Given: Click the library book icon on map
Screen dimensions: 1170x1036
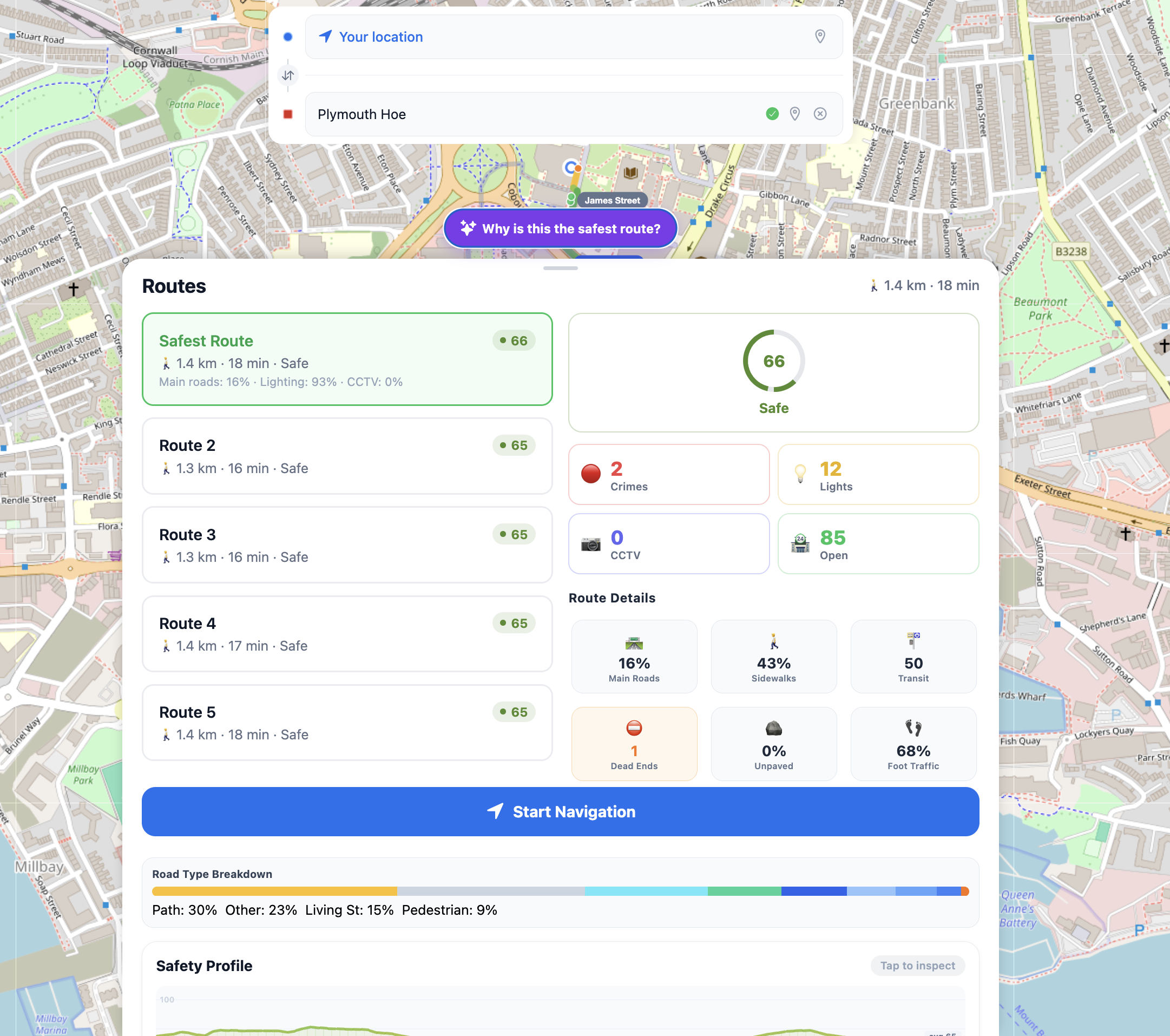Looking at the screenshot, I should coord(630,172).
